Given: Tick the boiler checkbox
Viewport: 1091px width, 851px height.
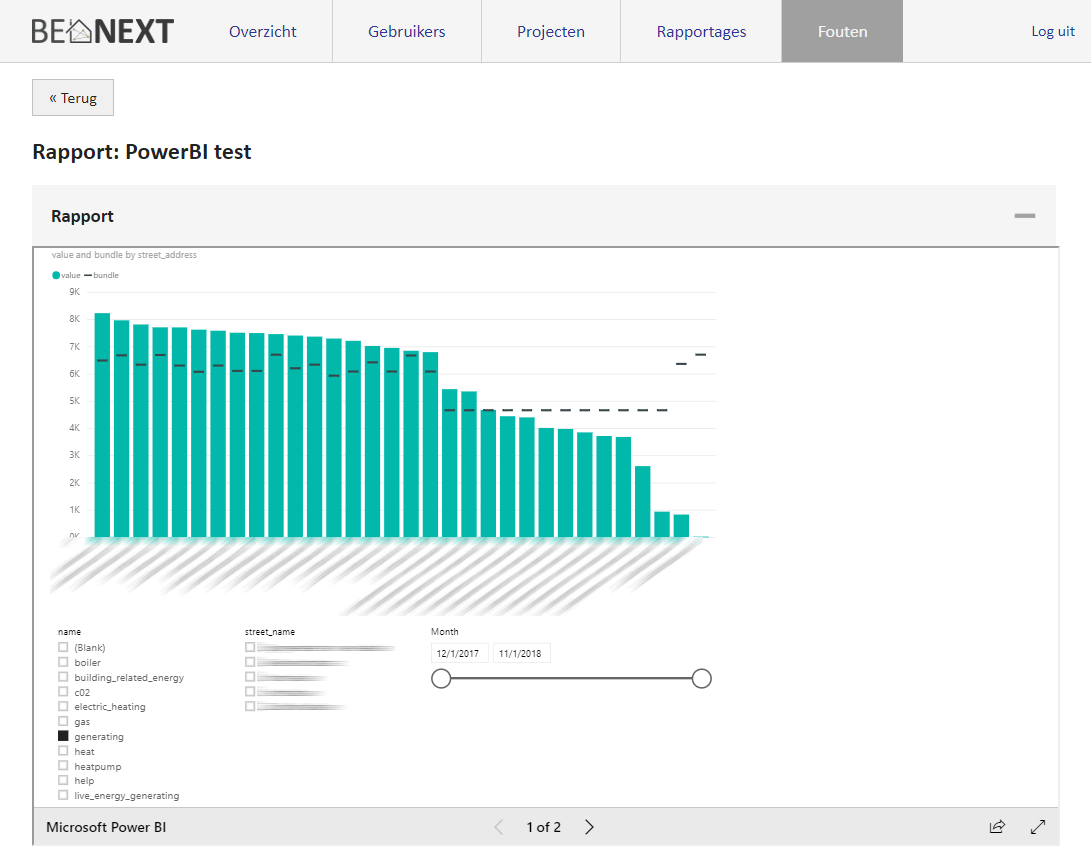Looking at the screenshot, I should pyautogui.click(x=63, y=662).
